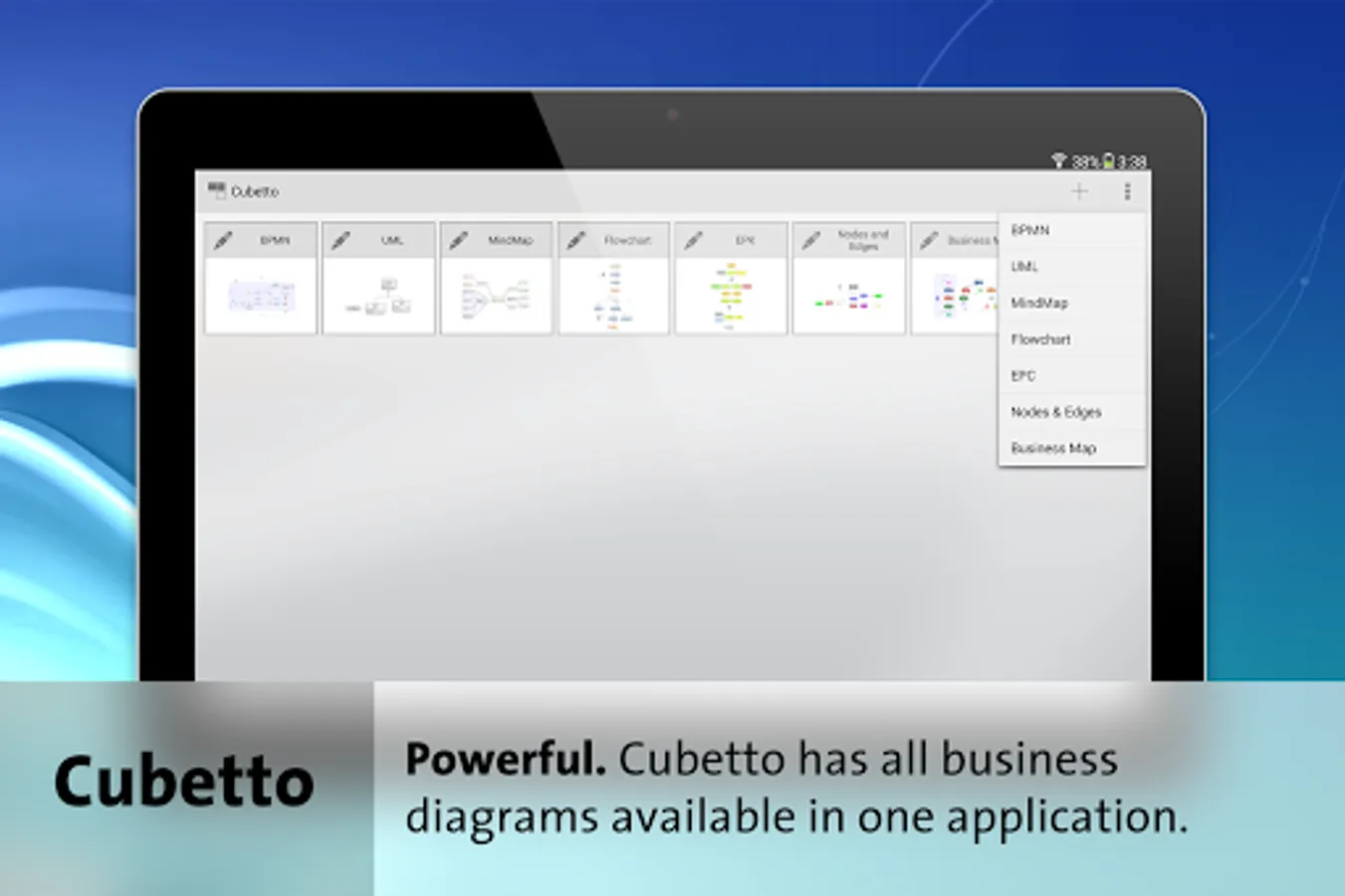Click the pencil icon on the Nodes and Edges card
Image resolution: width=1345 pixels, height=896 pixels.
[810, 240]
